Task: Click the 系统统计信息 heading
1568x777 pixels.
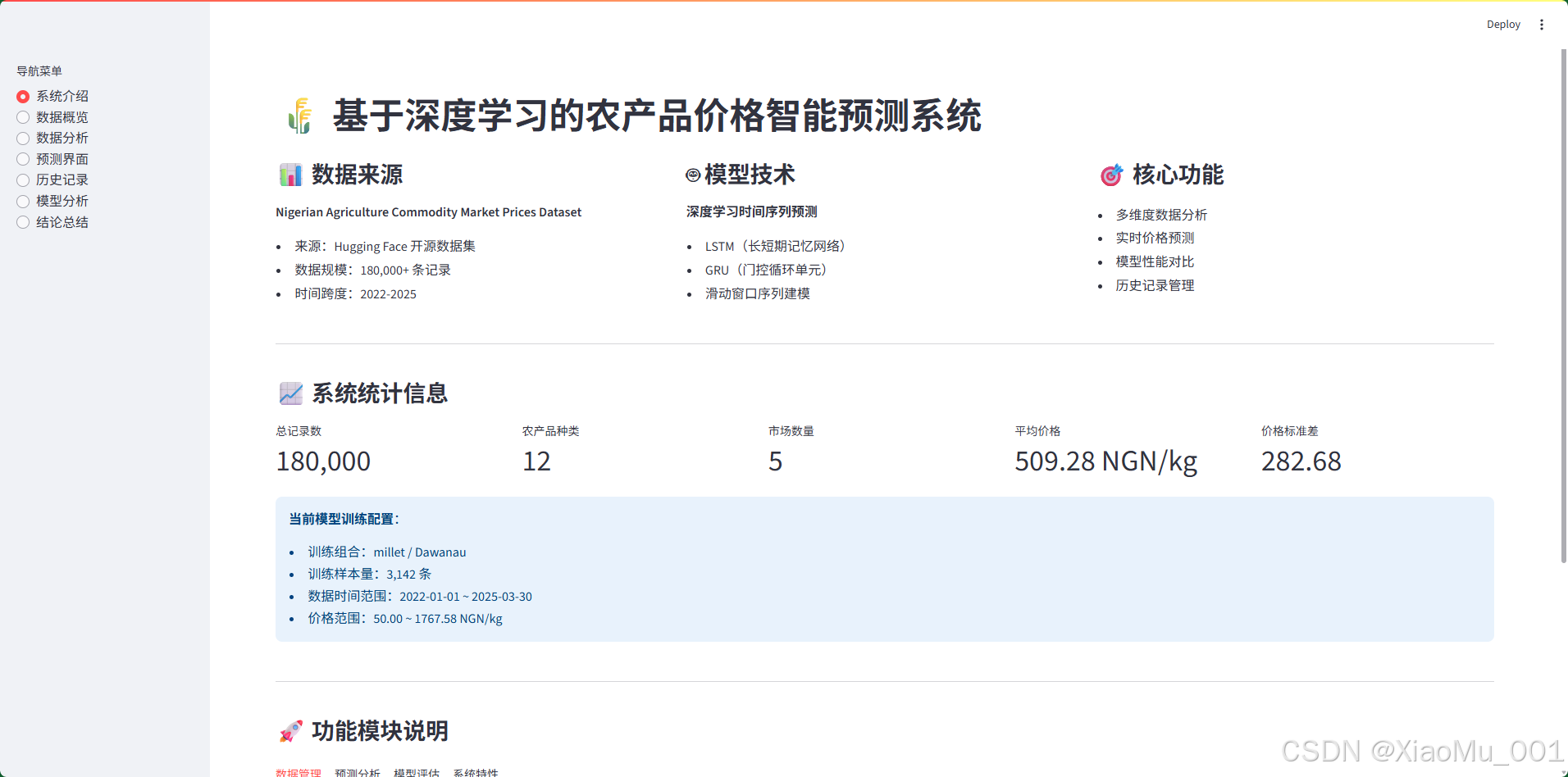Action: (x=380, y=393)
